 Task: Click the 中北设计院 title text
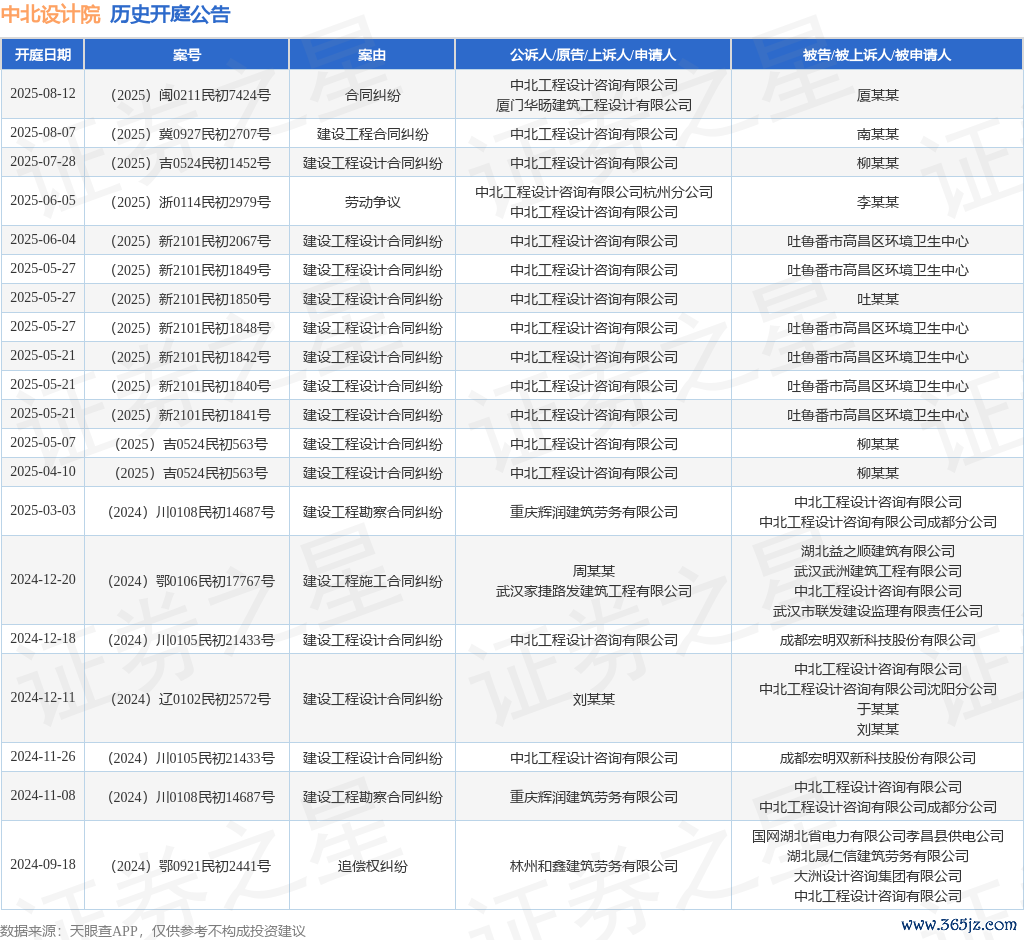pyautogui.click(x=50, y=14)
